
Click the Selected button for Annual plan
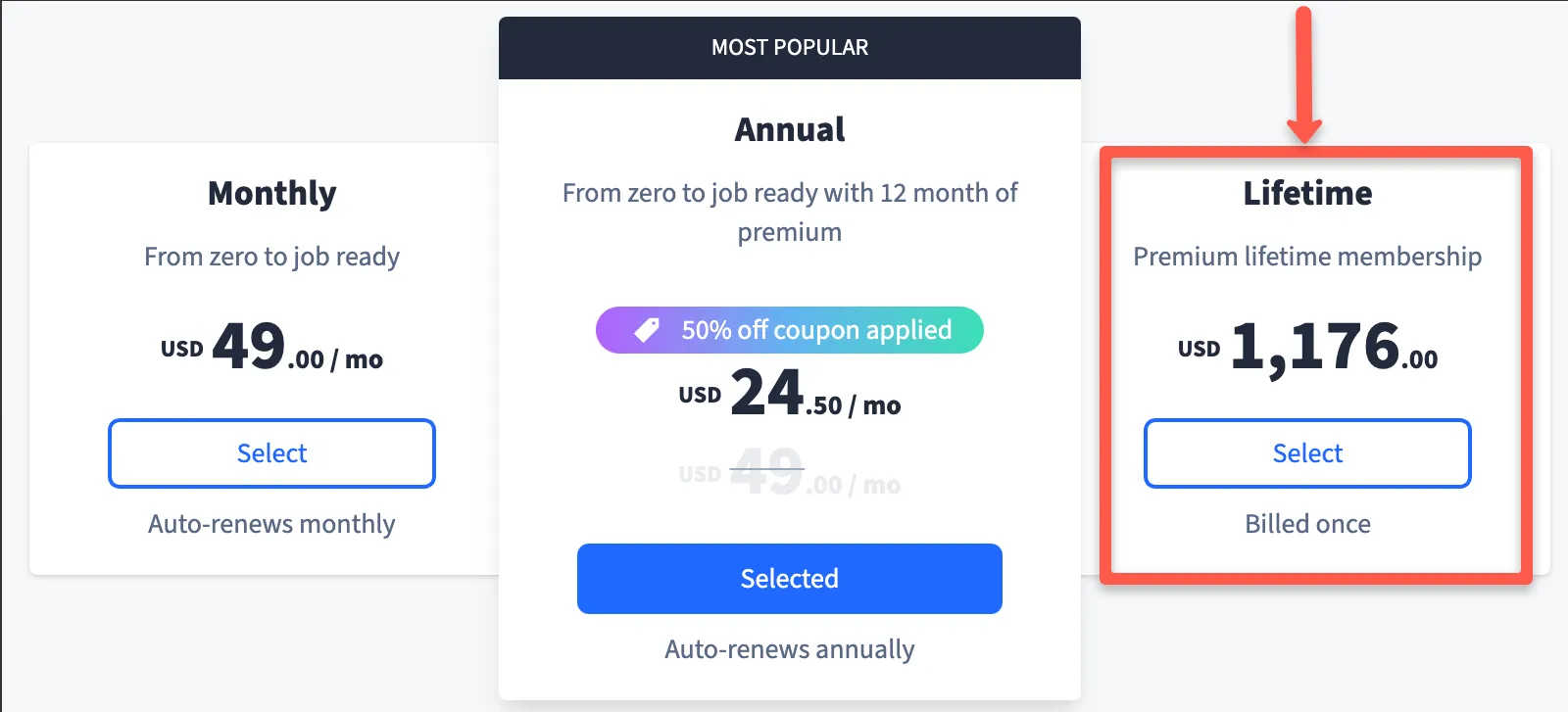[790, 578]
